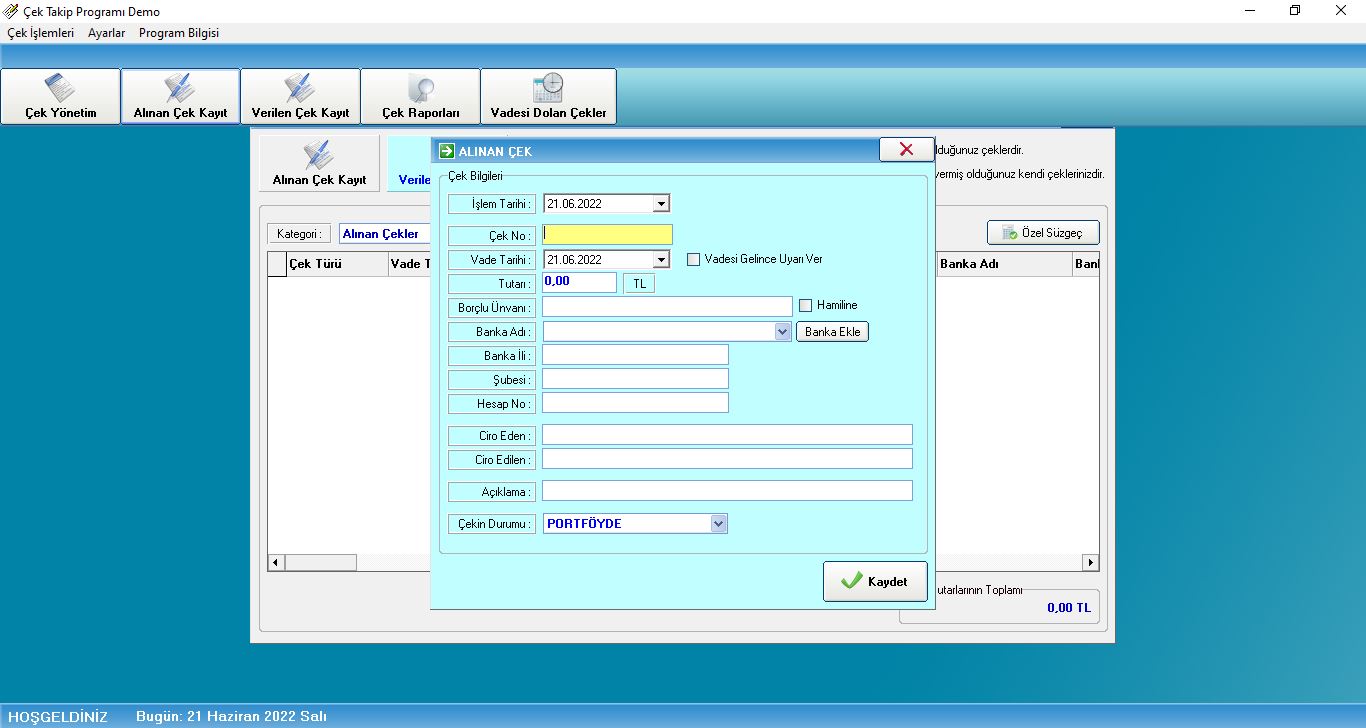
Task: Enable Vadesi Gelince Uyarı Ver checkbox
Action: pos(693,259)
